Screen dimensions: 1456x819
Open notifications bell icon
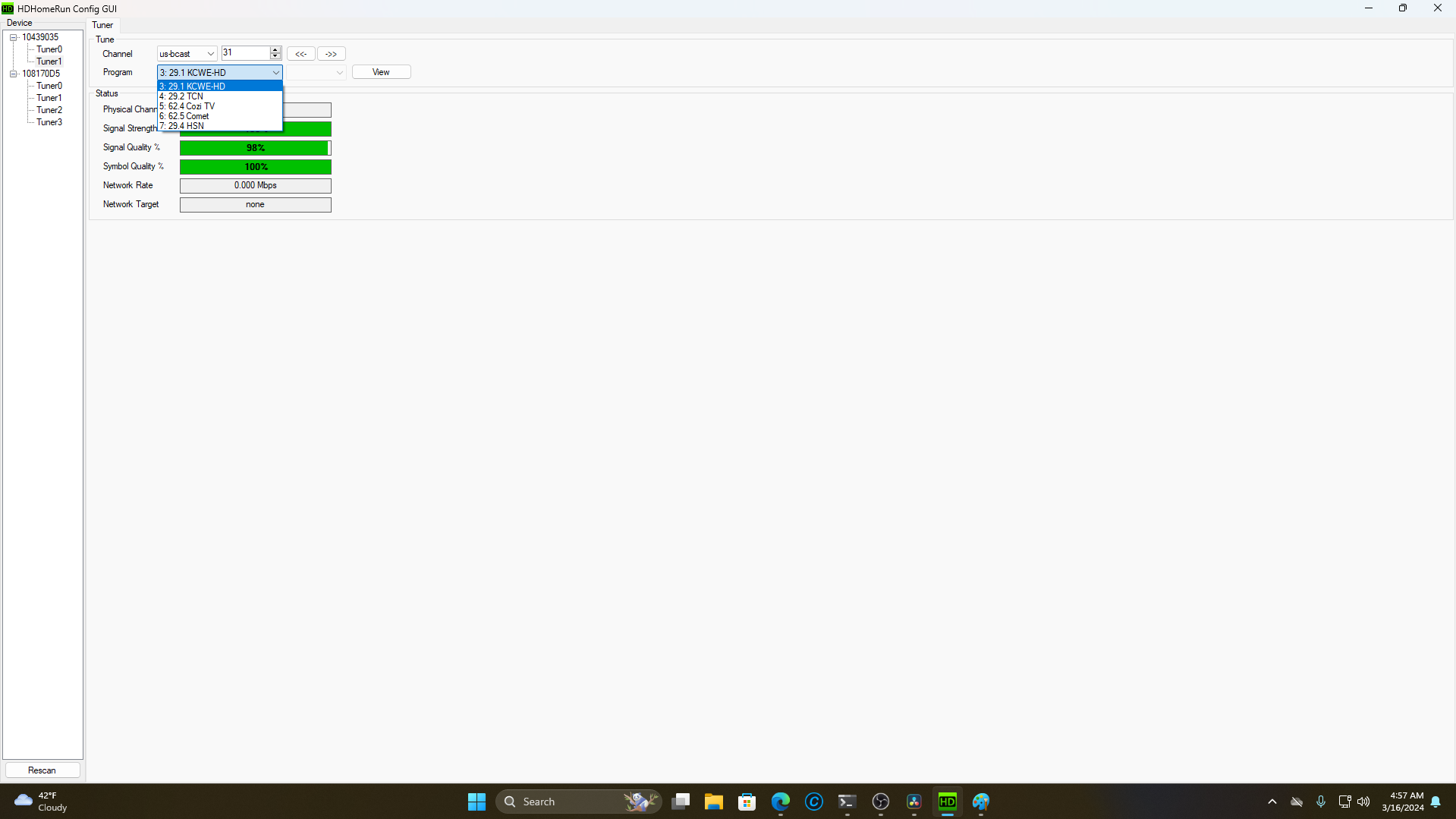click(1436, 802)
